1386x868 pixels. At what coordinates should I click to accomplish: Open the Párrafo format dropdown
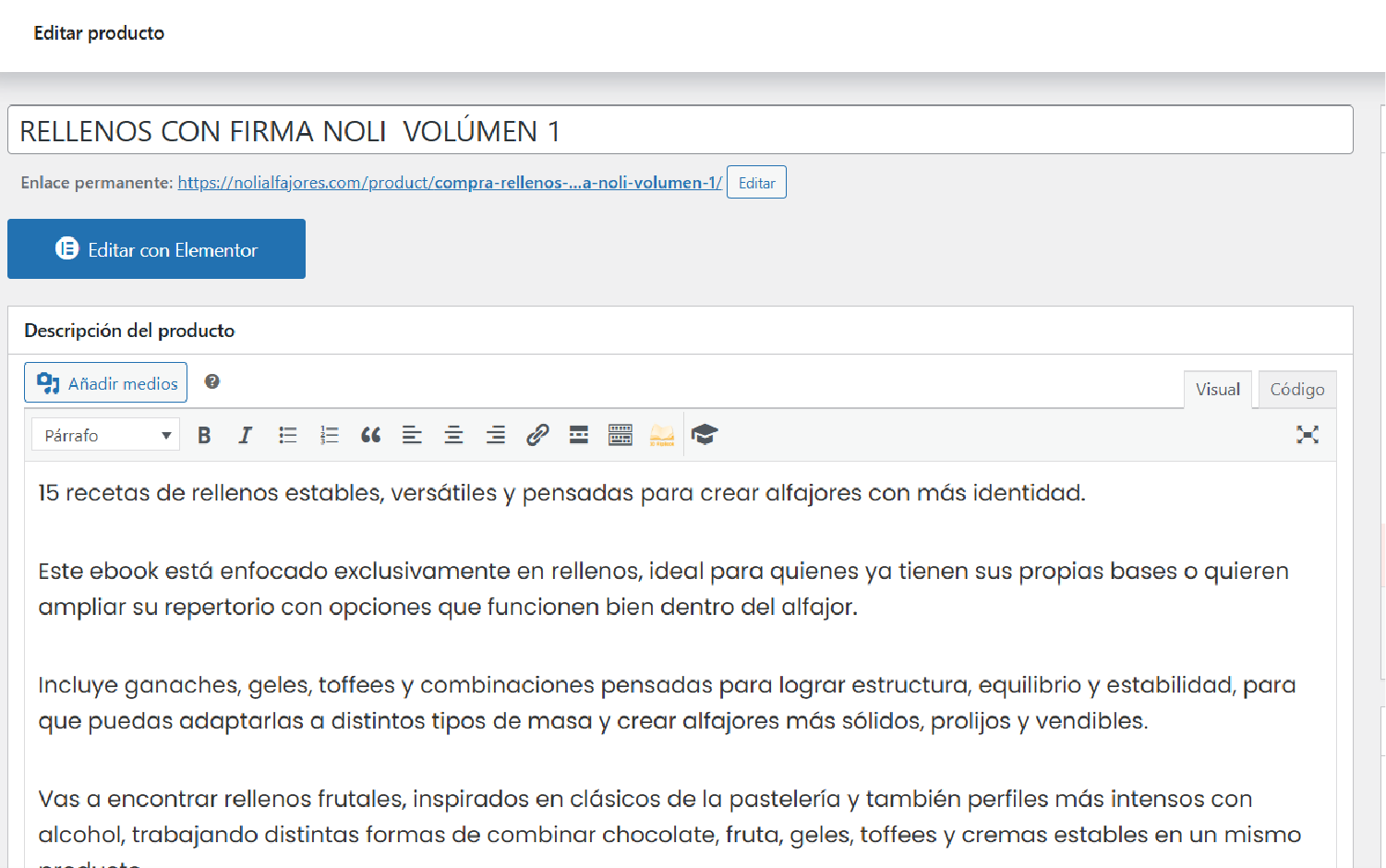(105, 435)
